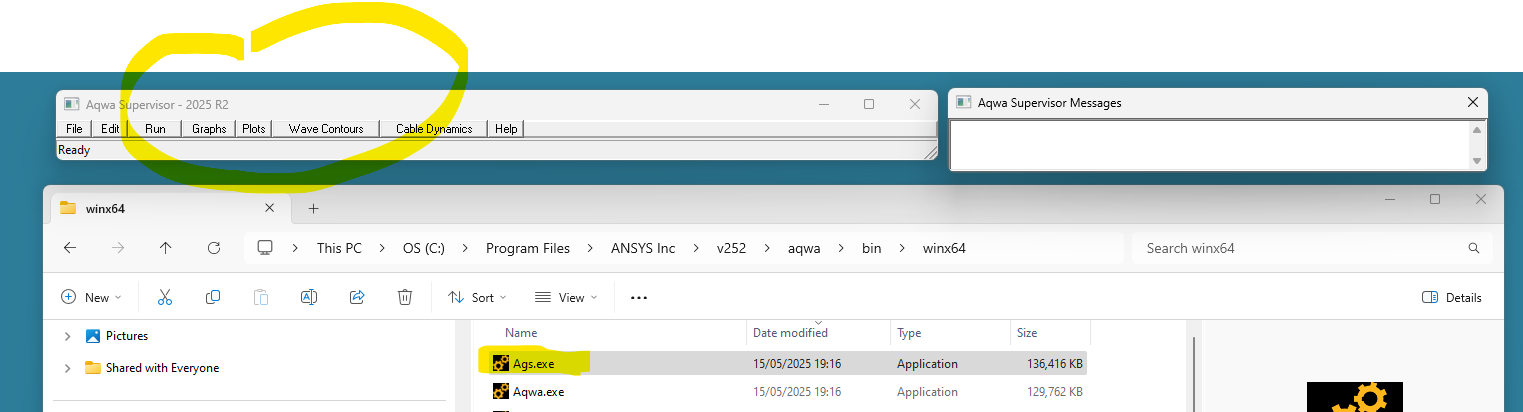This screenshot has height=412, width=1523.
Task: Click inside the Aqwa Supervisor Messages text area
Action: (1208, 145)
